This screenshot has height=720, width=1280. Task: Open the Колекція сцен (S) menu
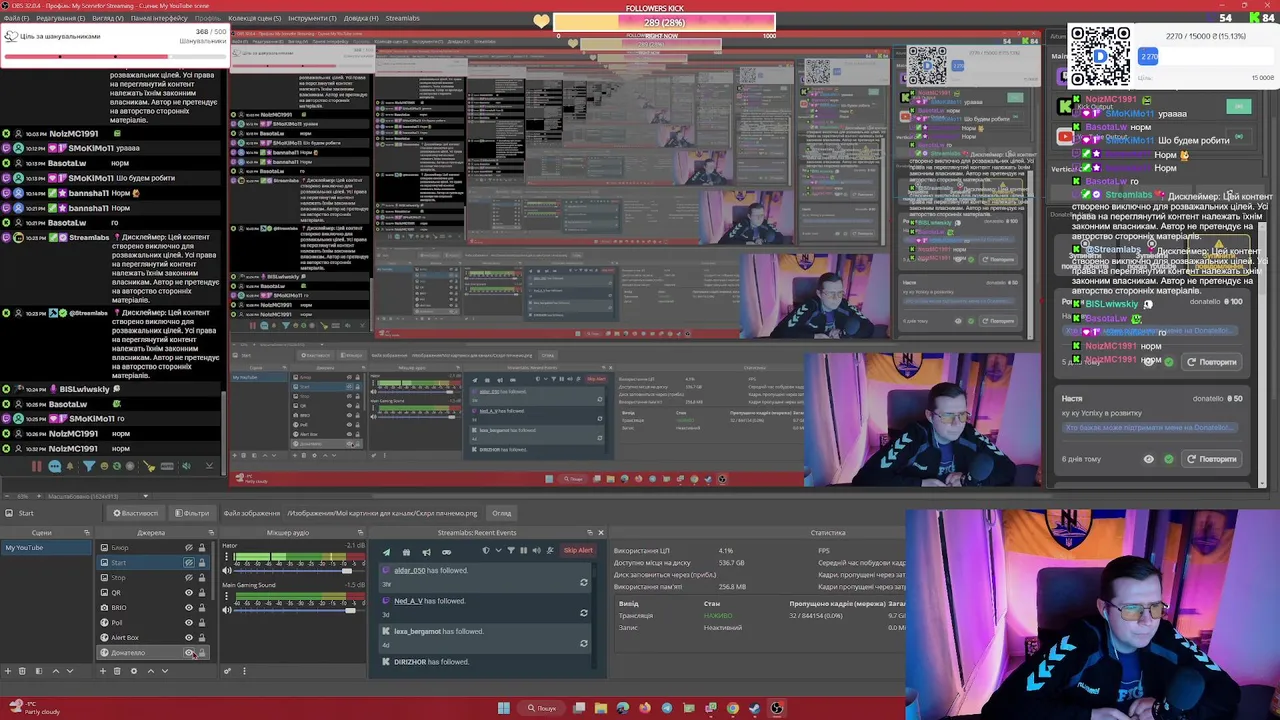coord(254,18)
